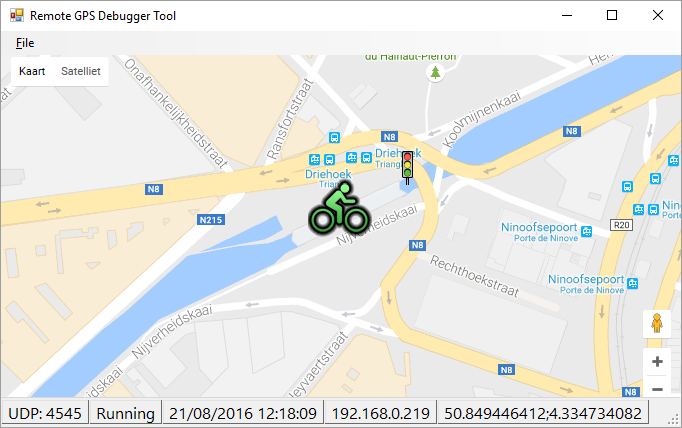This screenshot has width=682, height=428.
Task: Click the Running status label
Action: 125,413
